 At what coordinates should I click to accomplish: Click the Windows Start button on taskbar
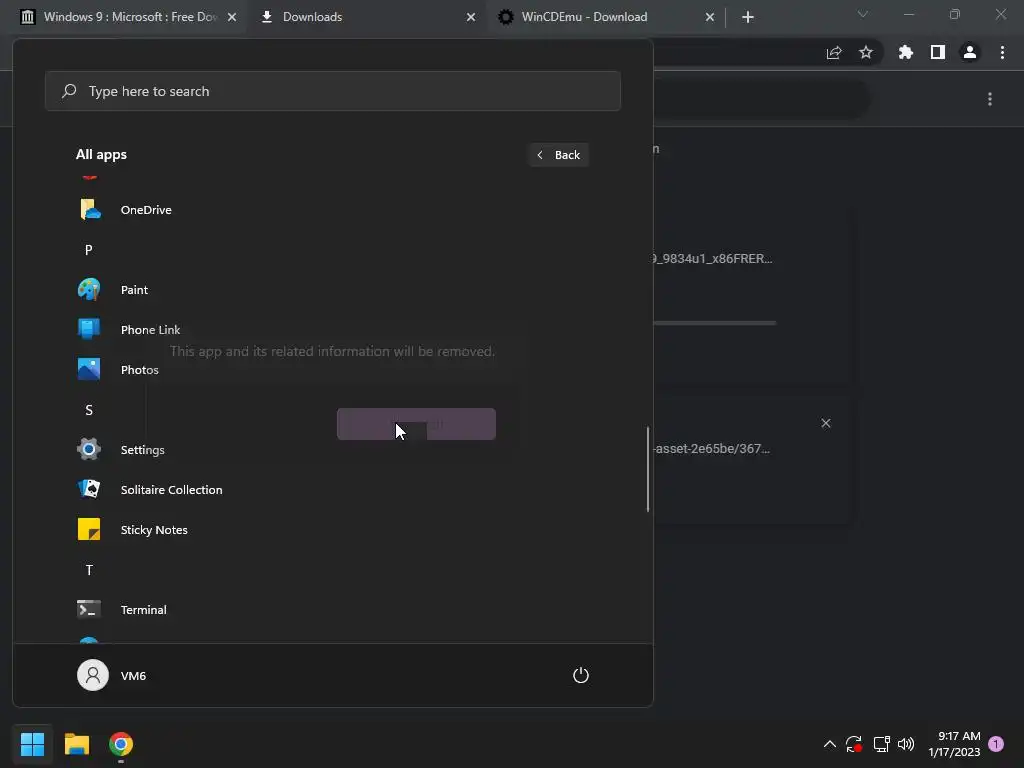click(x=32, y=744)
